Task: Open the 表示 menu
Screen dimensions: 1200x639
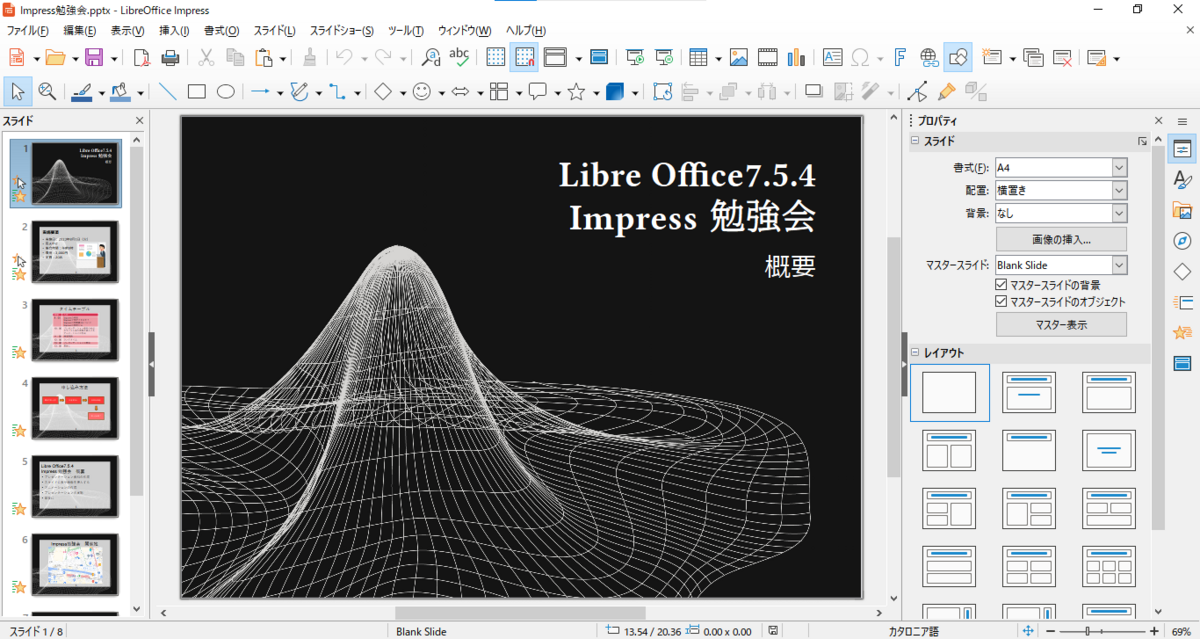Action: [x=127, y=31]
